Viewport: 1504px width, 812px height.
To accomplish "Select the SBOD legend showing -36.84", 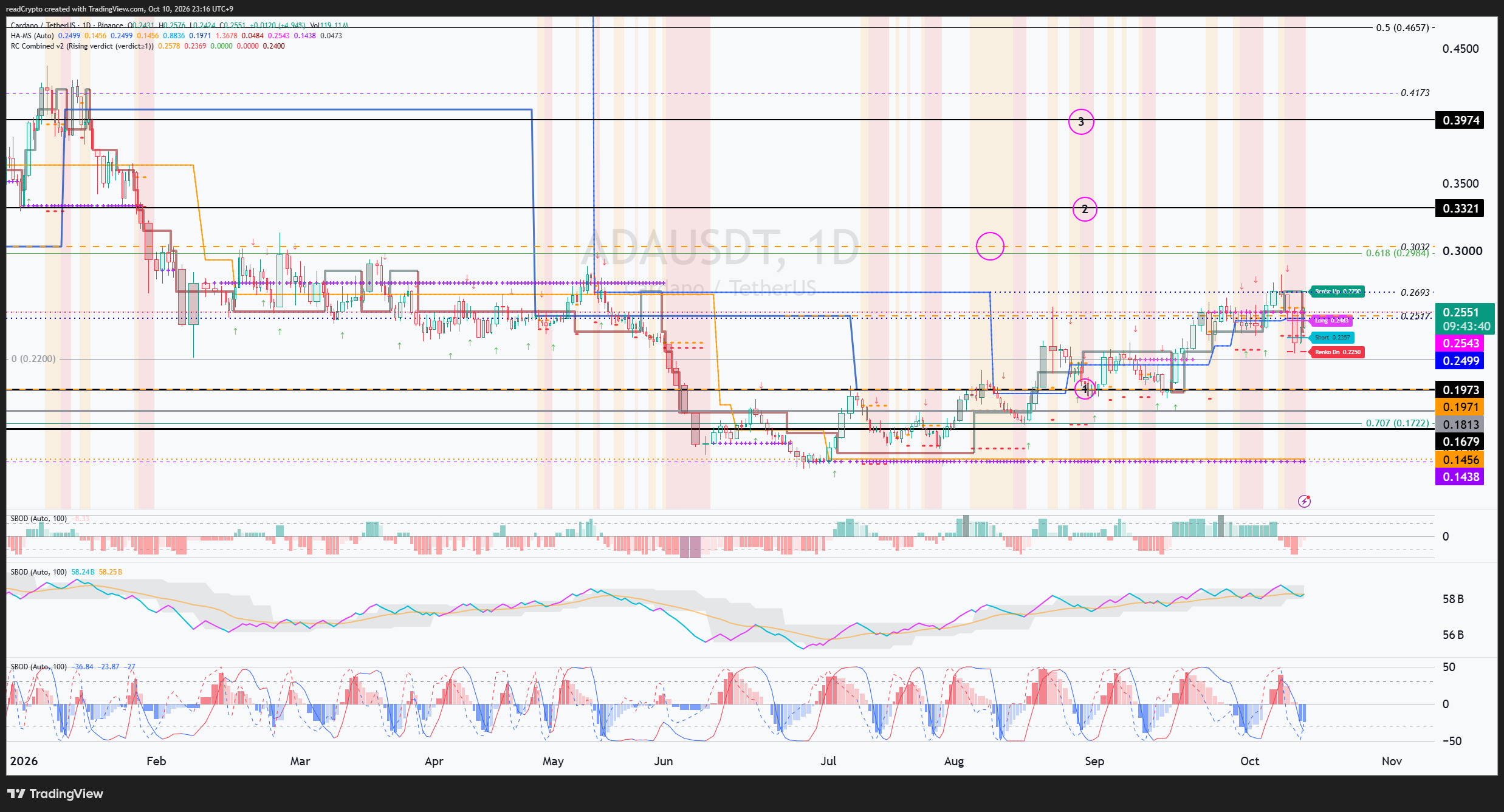I will 73,667.
